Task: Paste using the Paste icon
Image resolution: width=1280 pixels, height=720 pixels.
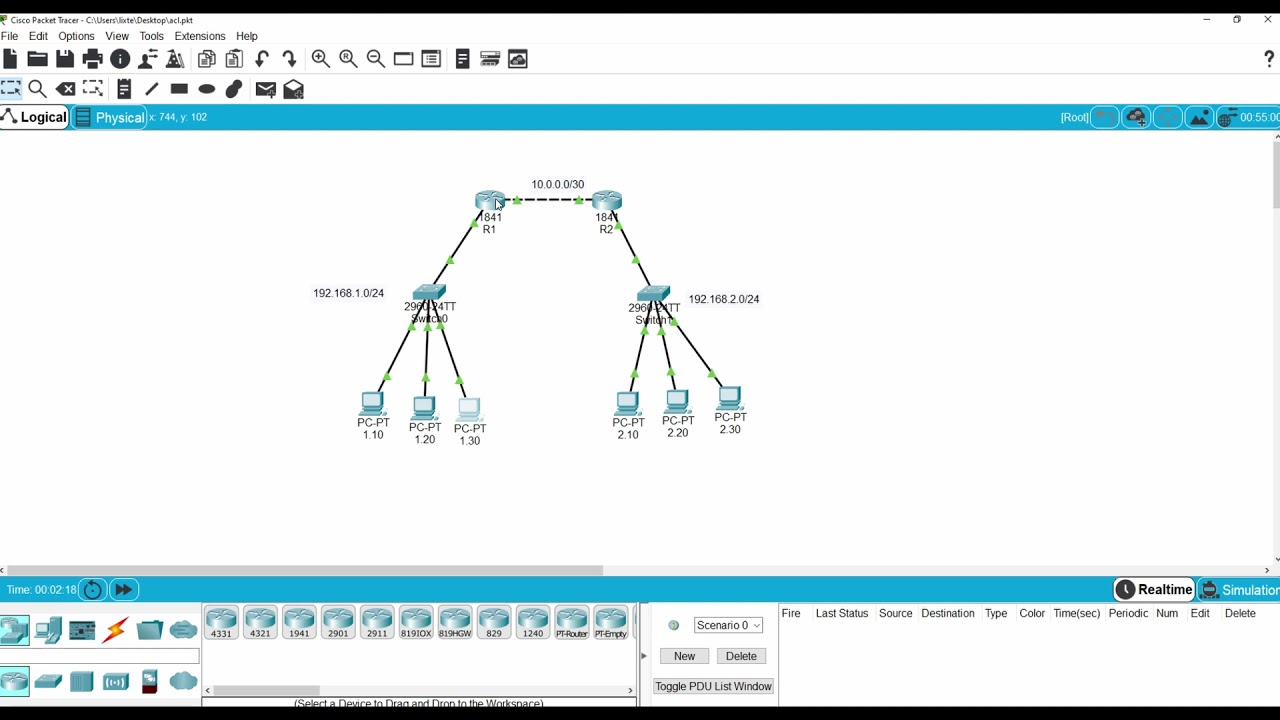Action: 234,59
